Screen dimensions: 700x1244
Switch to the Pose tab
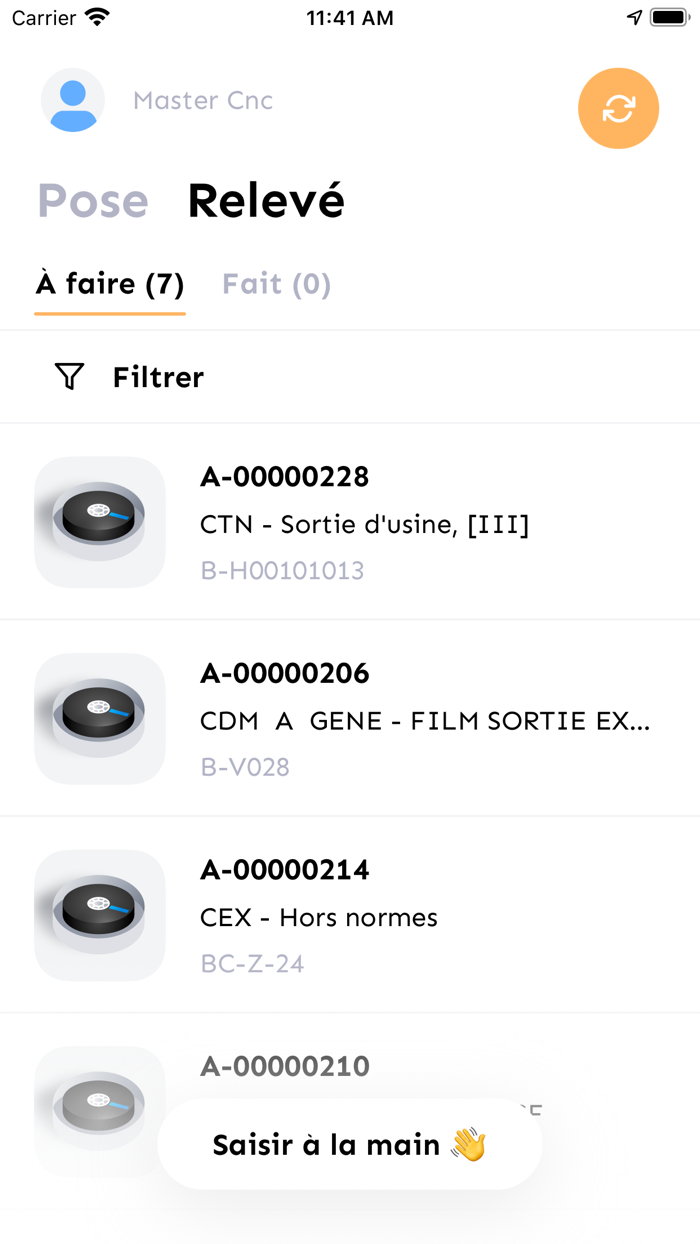coord(92,200)
